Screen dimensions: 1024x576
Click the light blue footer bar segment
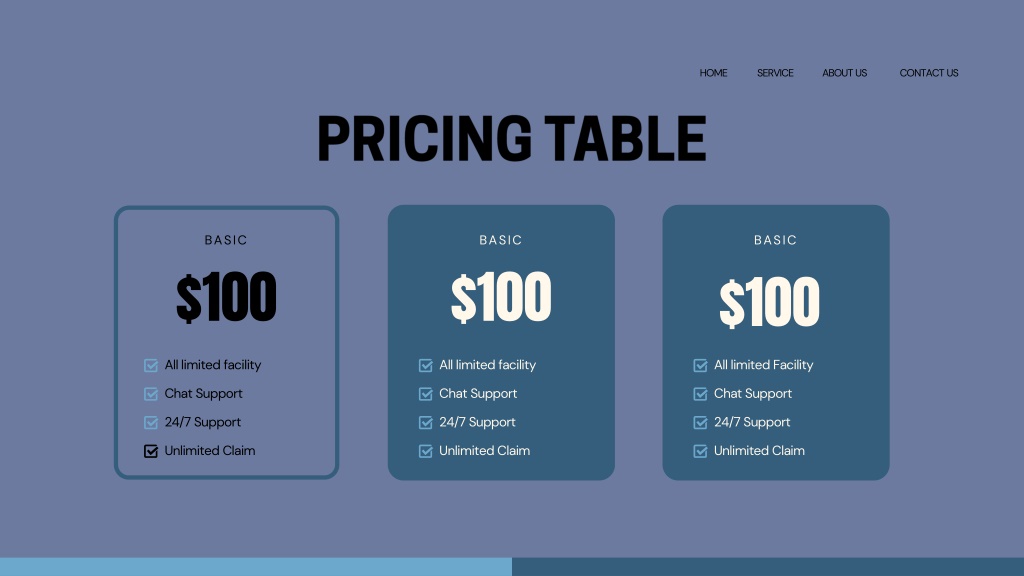(x=256, y=567)
